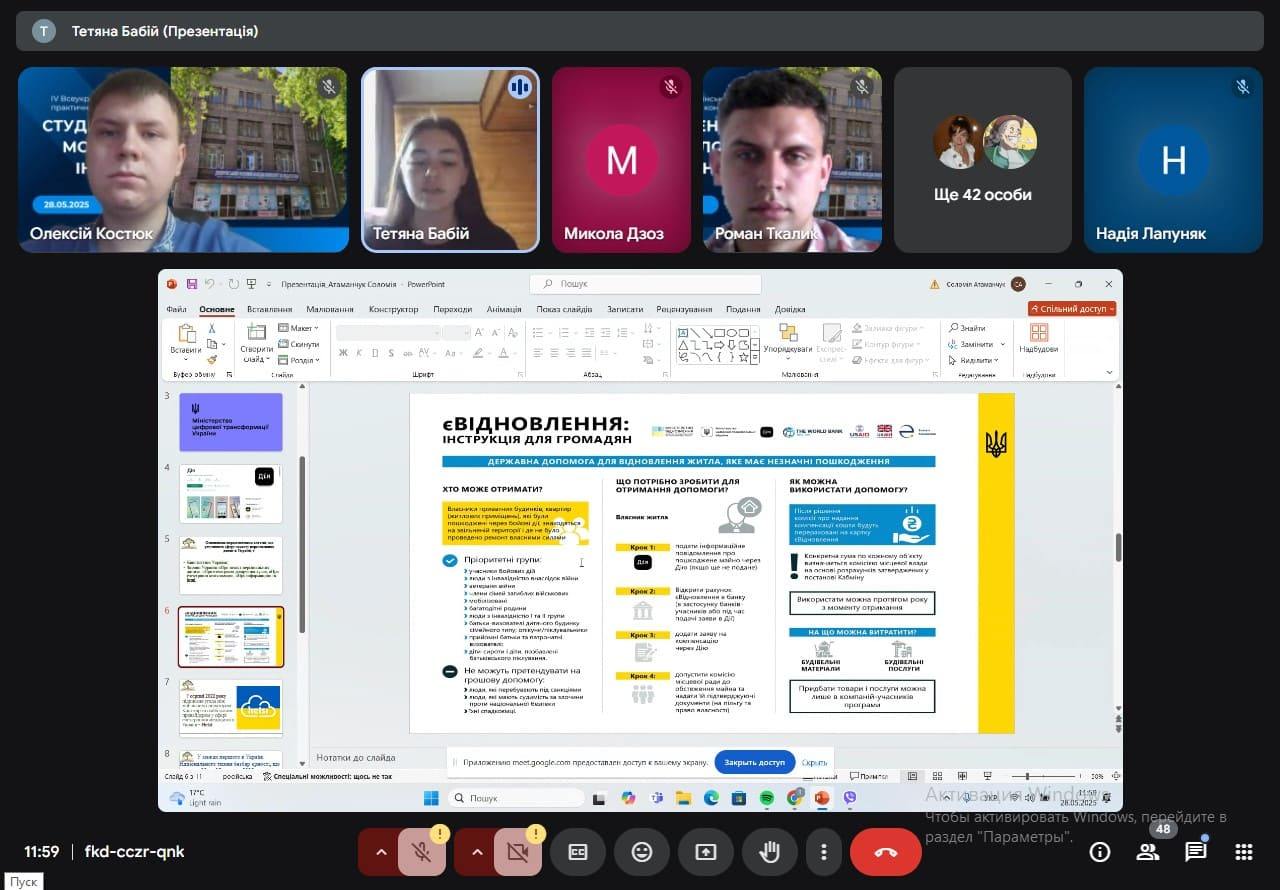Switch to Конструктор ribbon tab
1280x890 pixels.
[394, 309]
